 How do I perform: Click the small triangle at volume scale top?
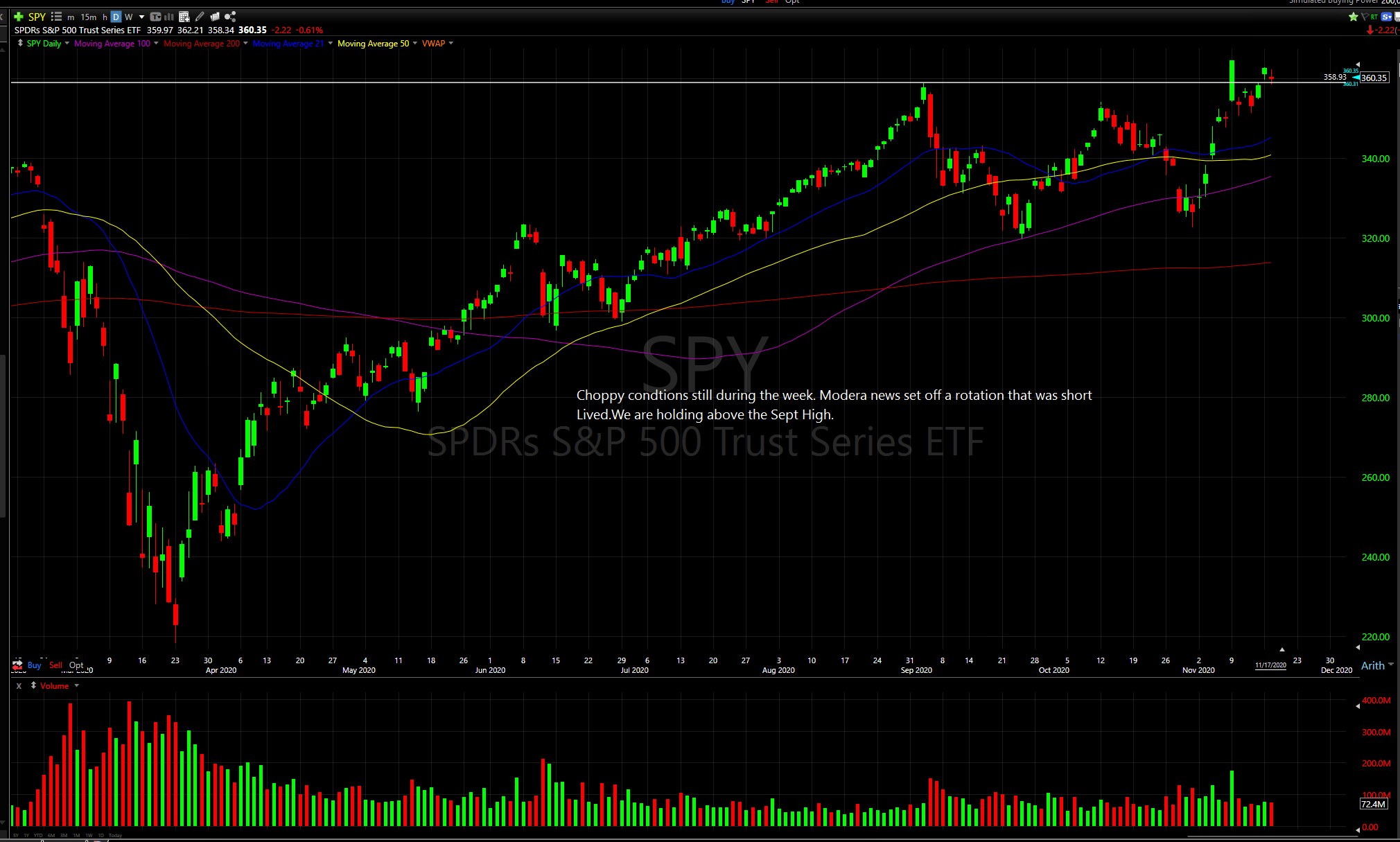click(1358, 706)
